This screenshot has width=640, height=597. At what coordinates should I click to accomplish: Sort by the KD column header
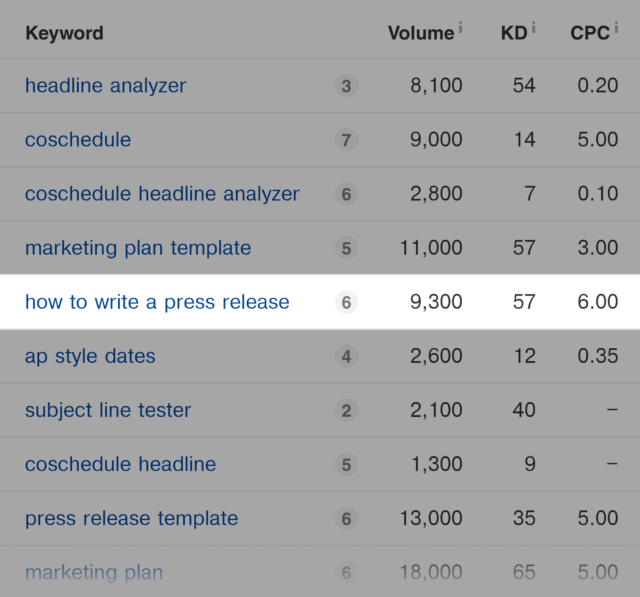coord(514,33)
